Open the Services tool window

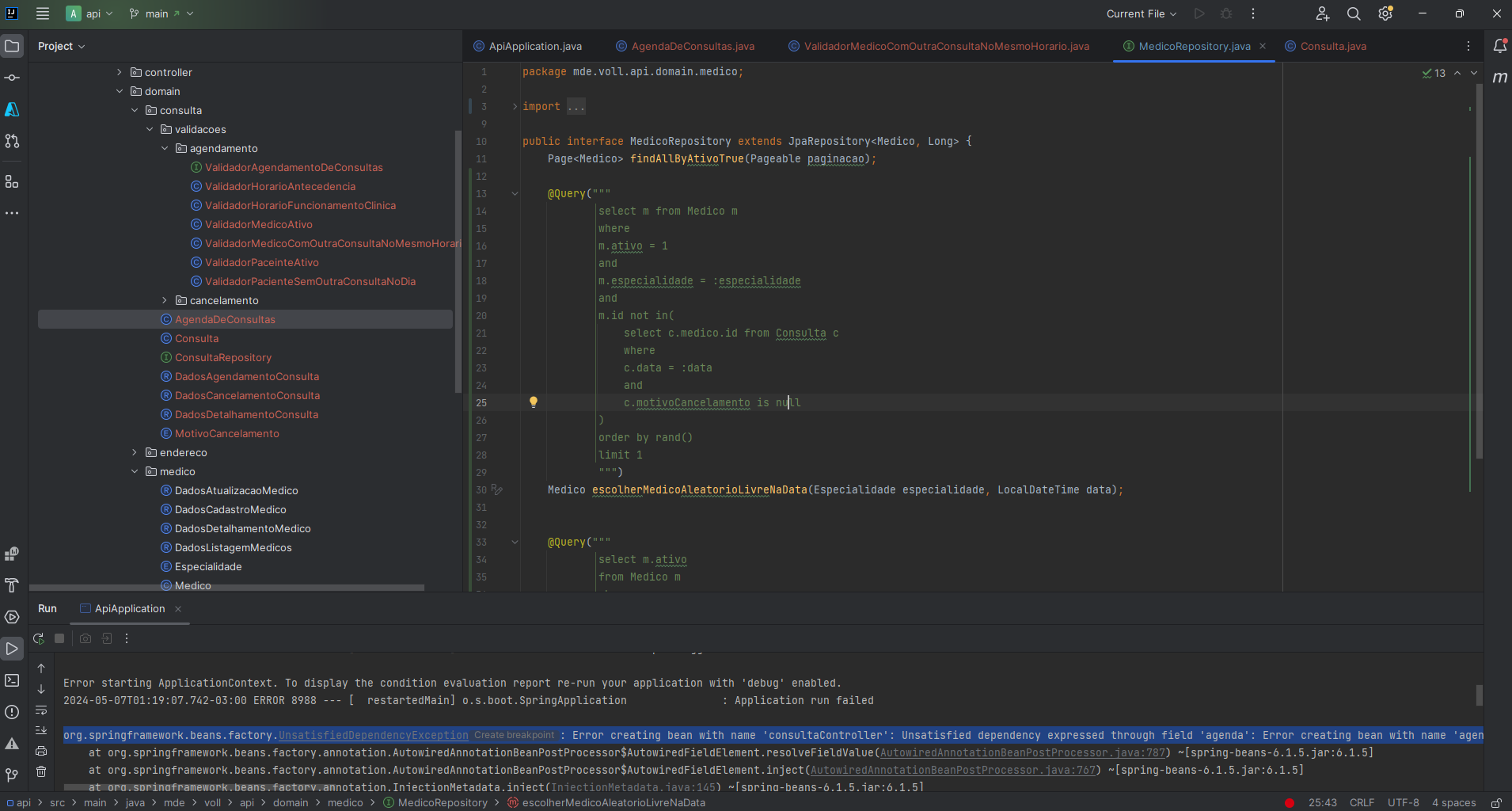click(12, 617)
